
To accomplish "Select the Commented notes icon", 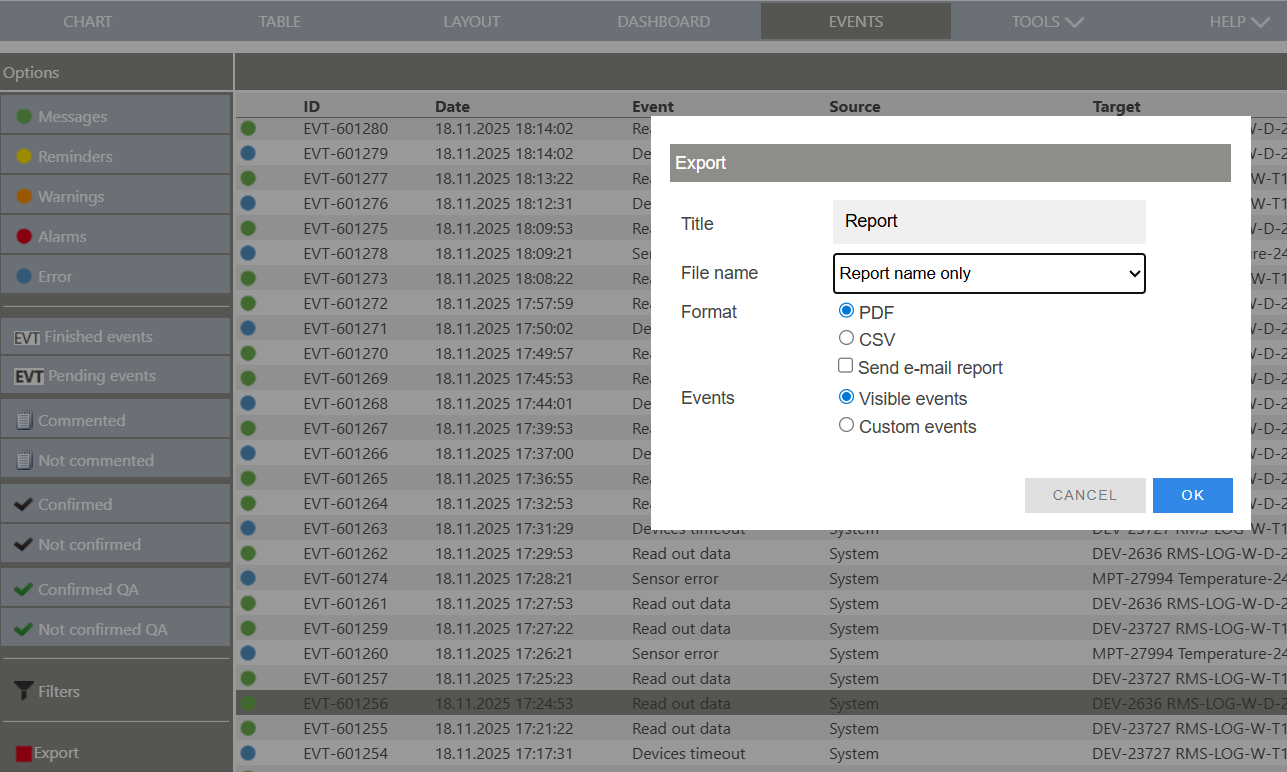I will click(25, 419).
